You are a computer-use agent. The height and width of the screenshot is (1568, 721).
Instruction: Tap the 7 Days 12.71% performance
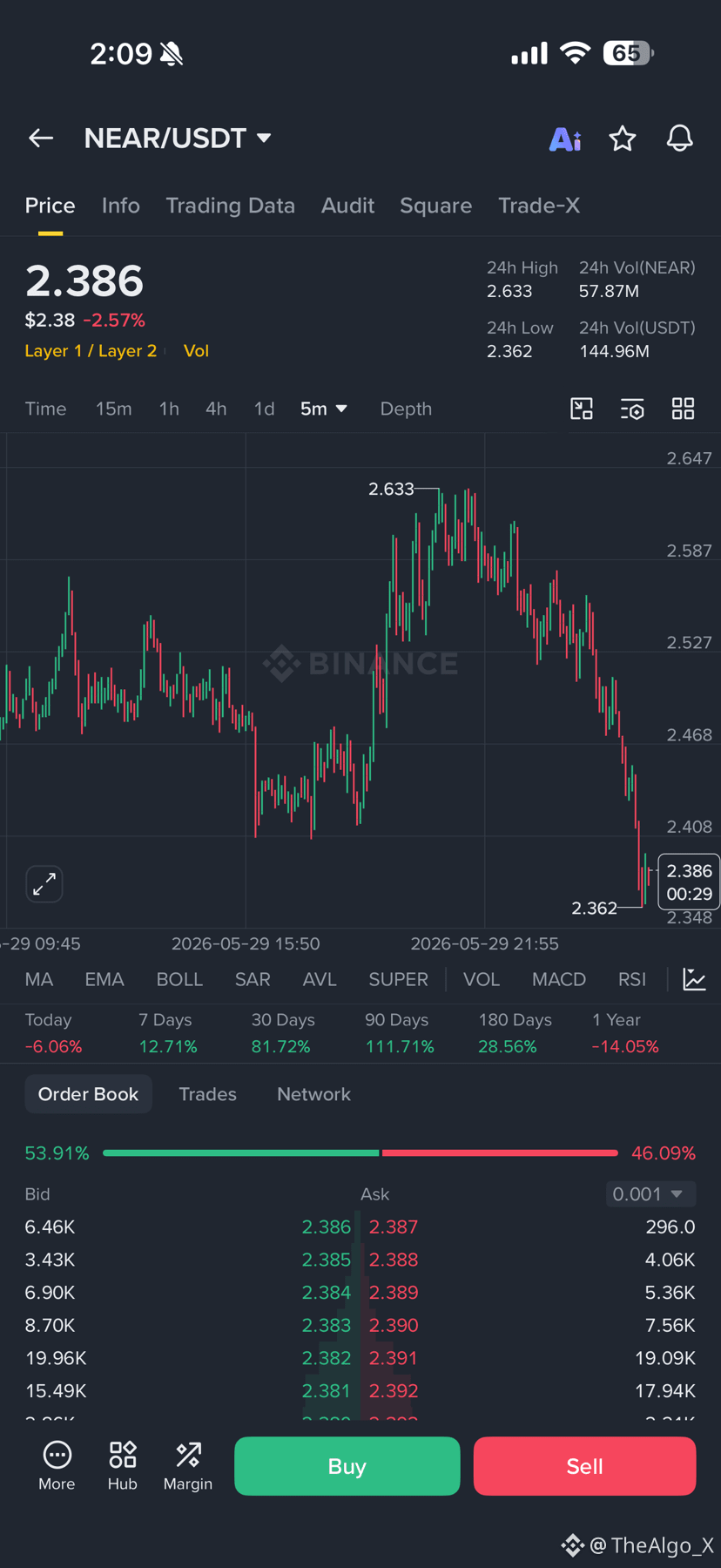(168, 1033)
